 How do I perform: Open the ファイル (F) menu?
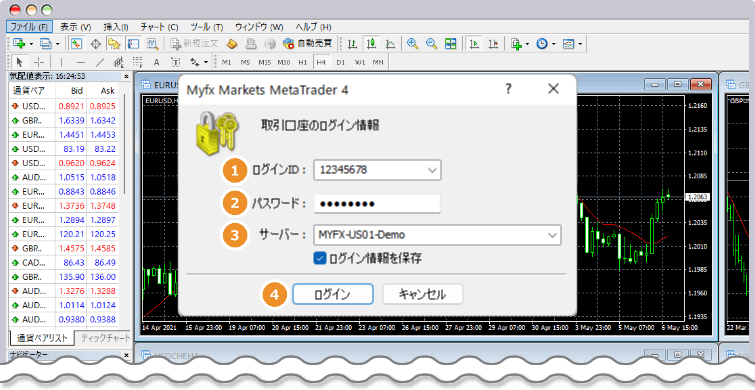(29, 27)
